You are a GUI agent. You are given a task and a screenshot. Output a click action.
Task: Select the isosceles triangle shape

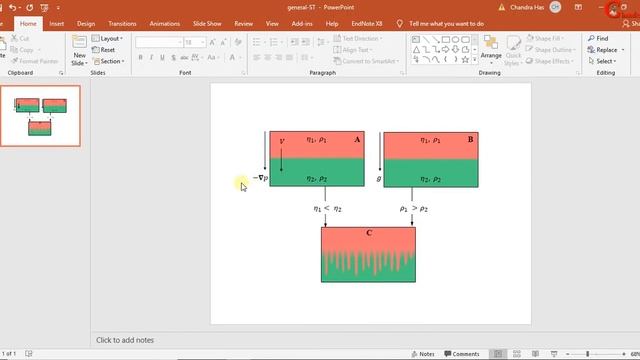pos(416,49)
